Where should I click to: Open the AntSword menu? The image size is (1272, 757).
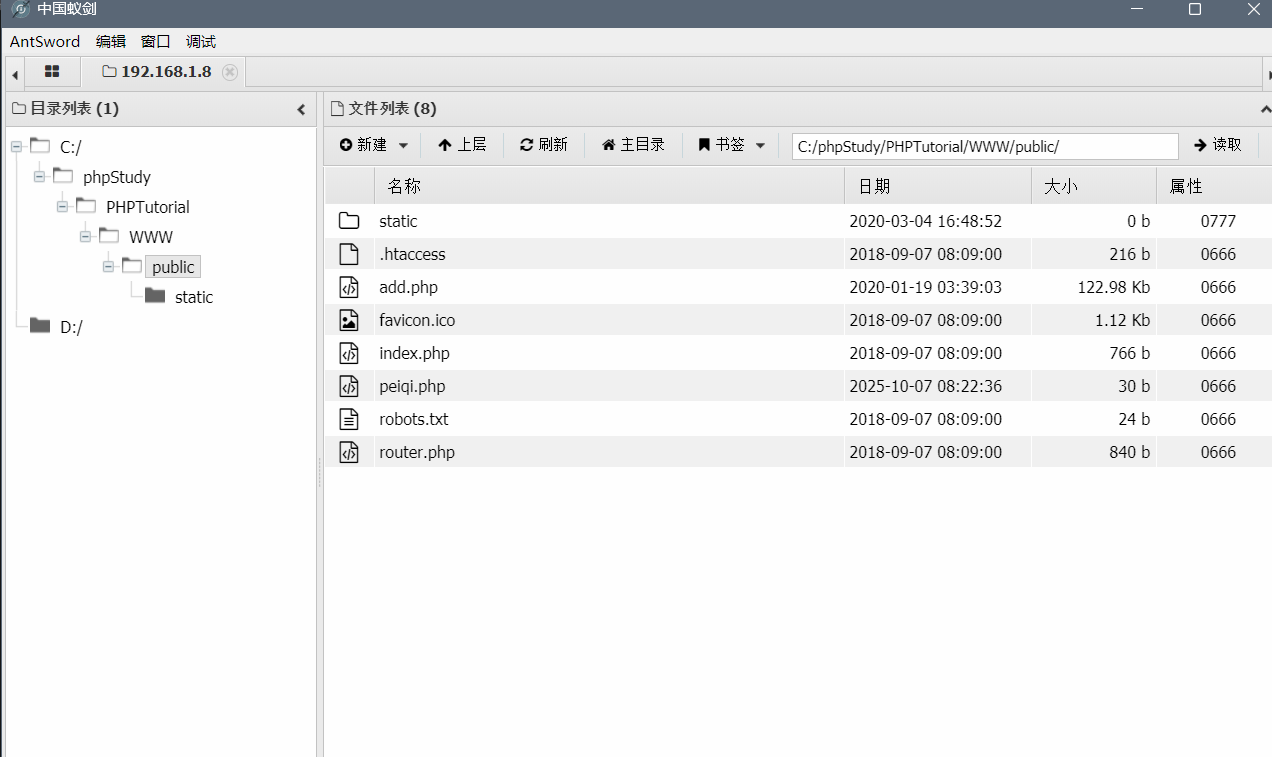(x=45, y=41)
